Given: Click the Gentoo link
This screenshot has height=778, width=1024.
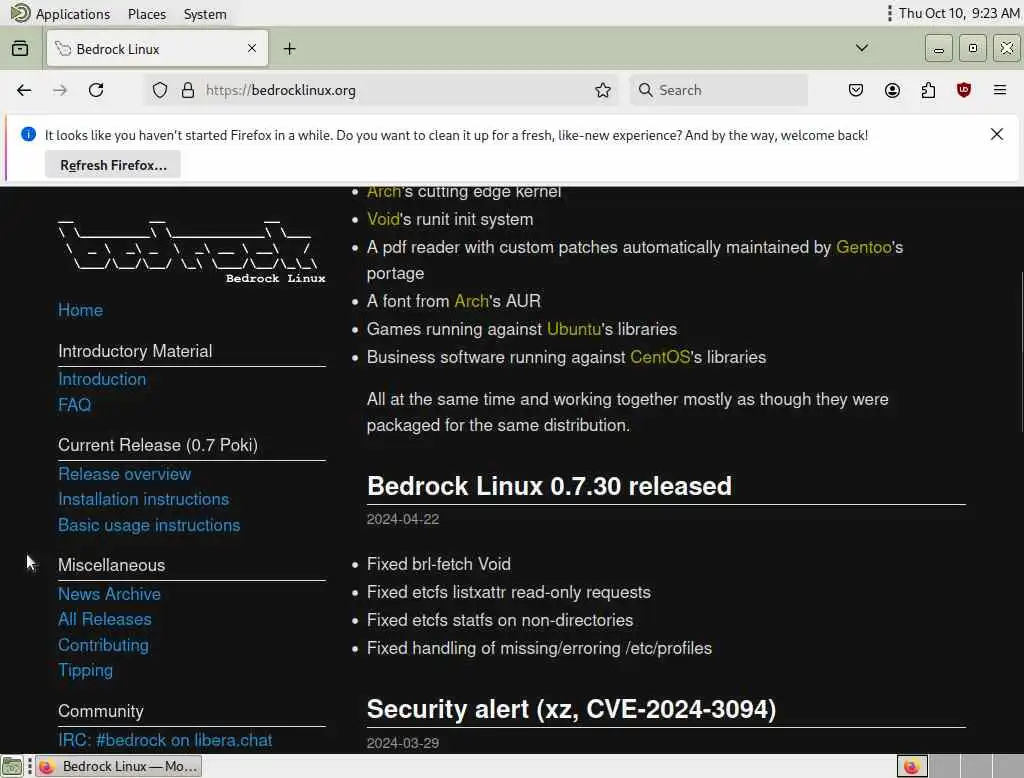Looking at the screenshot, I should [863, 247].
